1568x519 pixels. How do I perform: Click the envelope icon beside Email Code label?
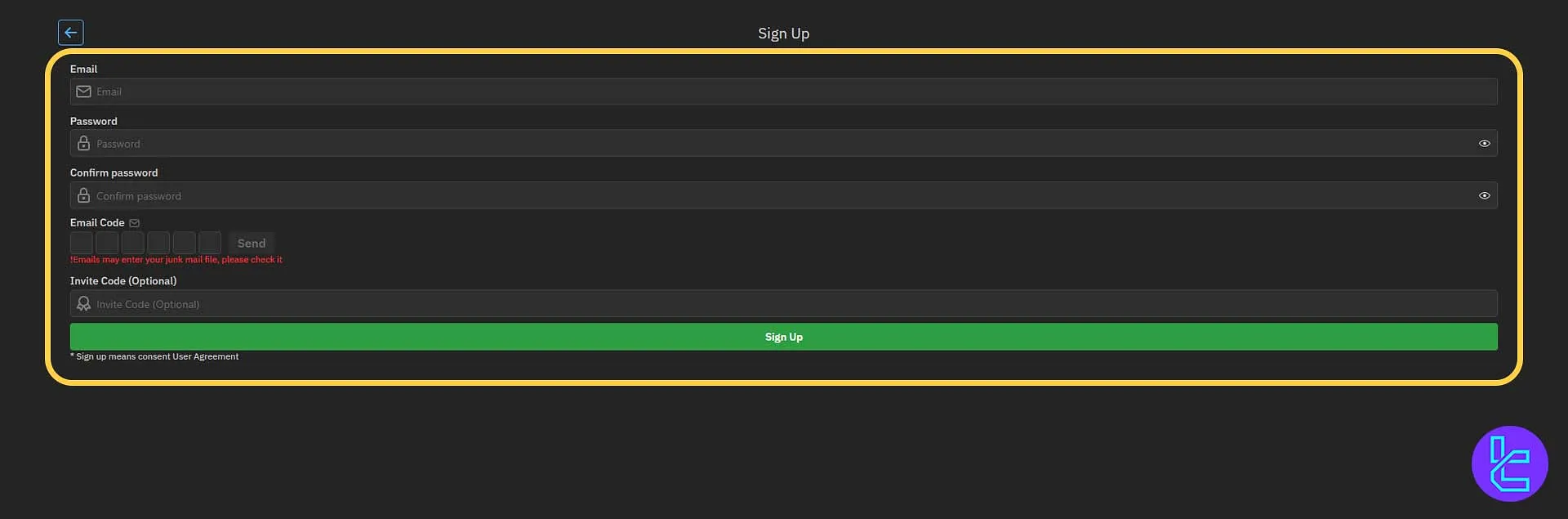pyautogui.click(x=134, y=221)
